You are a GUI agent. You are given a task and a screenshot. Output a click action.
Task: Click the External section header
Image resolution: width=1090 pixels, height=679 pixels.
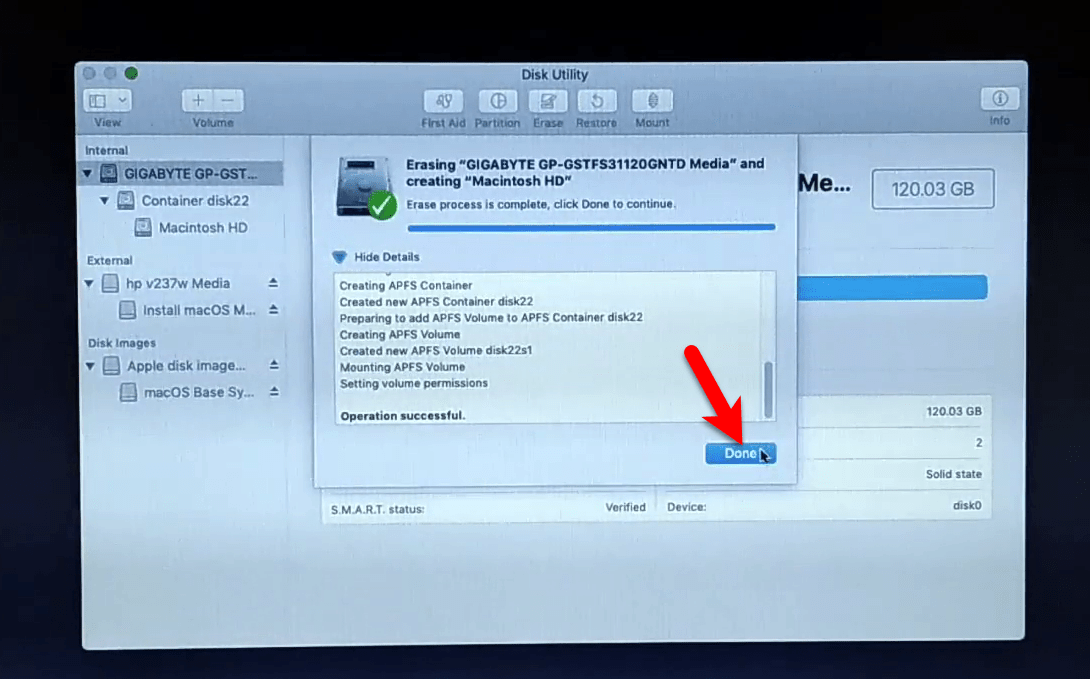point(109,260)
